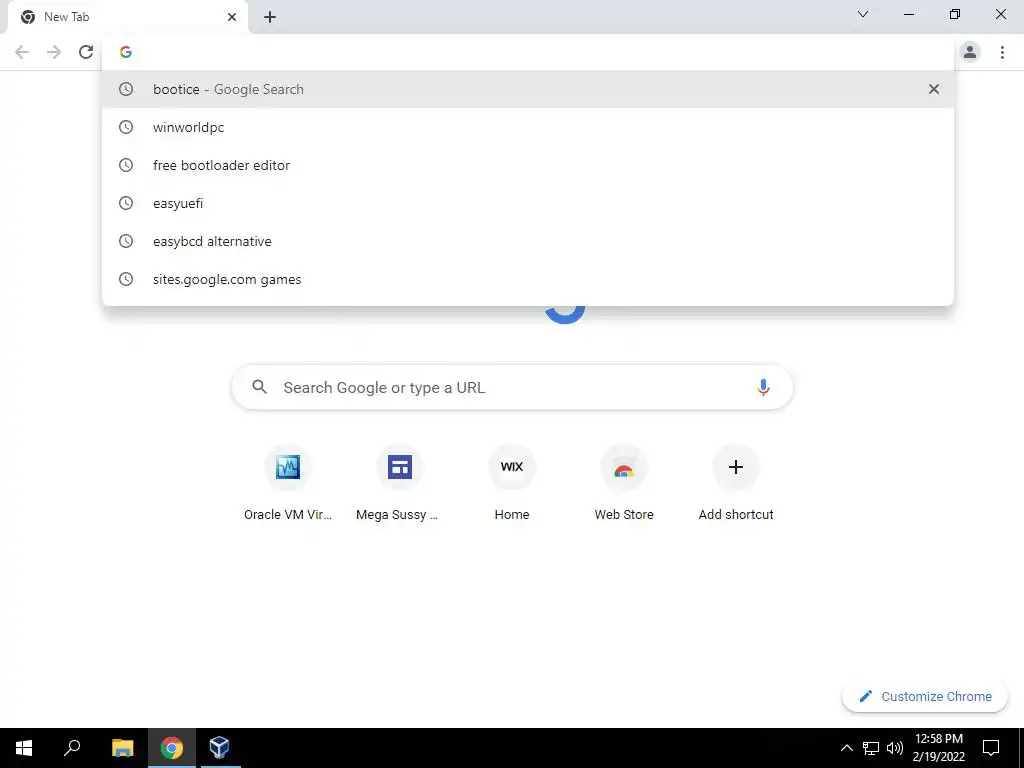Select the bootice search suggestion
The width and height of the screenshot is (1024, 768).
[x=528, y=89]
